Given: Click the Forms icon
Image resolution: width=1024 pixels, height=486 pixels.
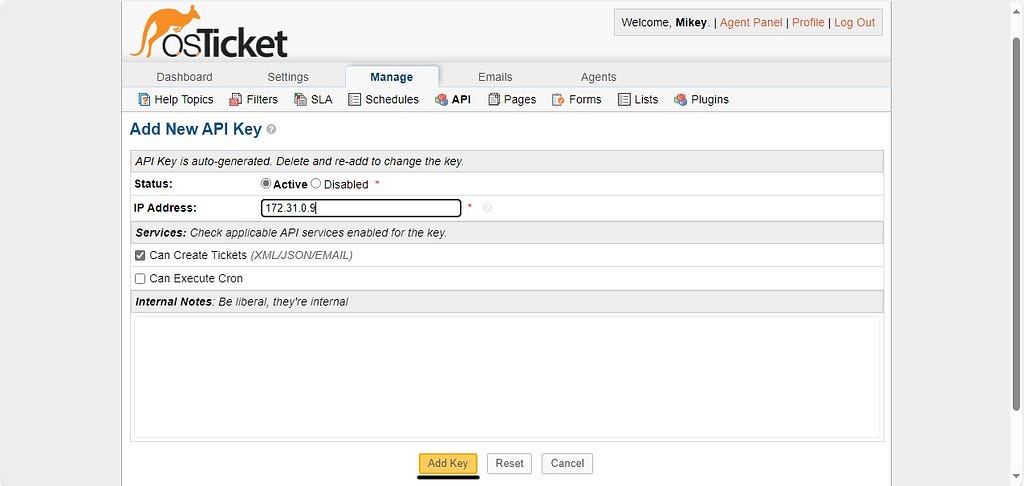Looking at the screenshot, I should click(x=558, y=99).
